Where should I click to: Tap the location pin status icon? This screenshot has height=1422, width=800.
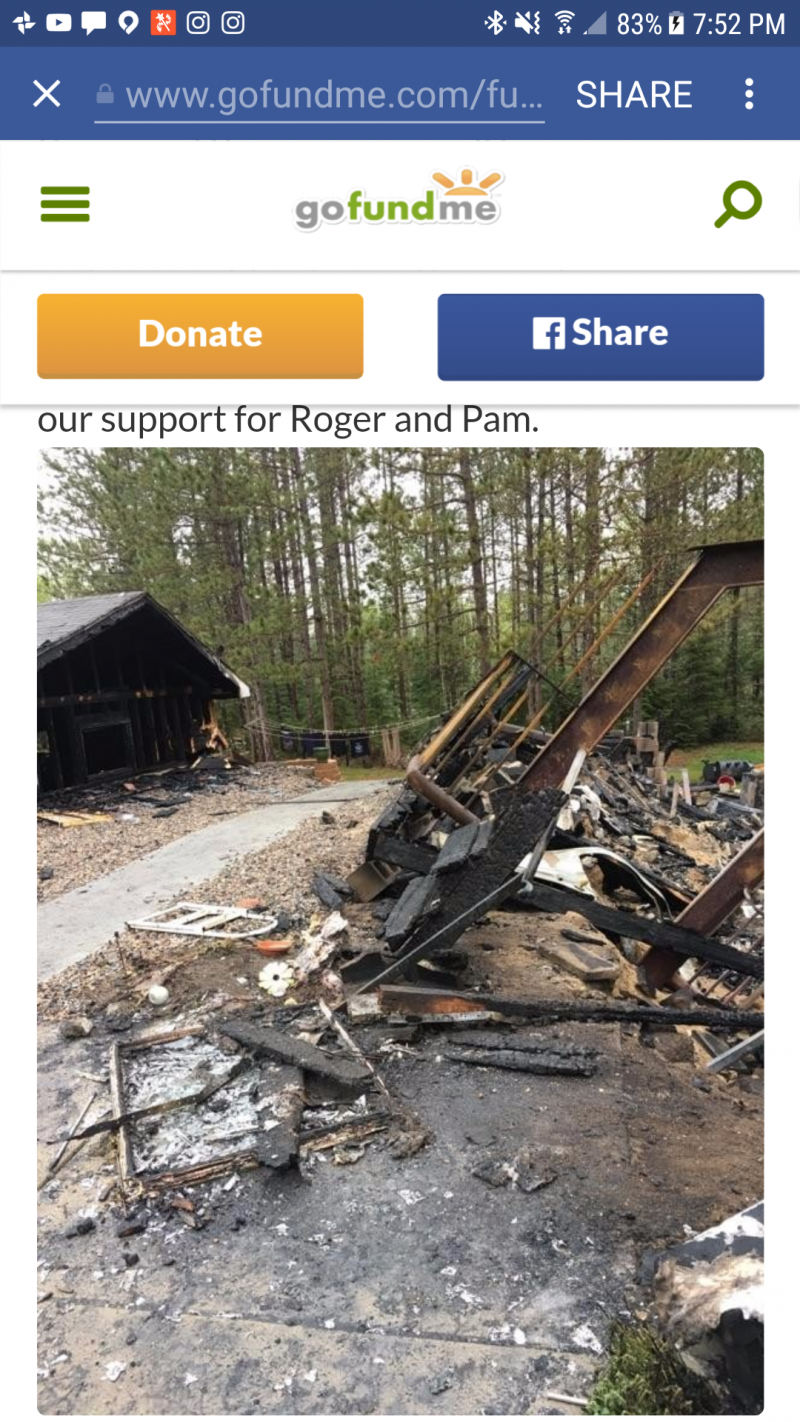pos(128,23)
